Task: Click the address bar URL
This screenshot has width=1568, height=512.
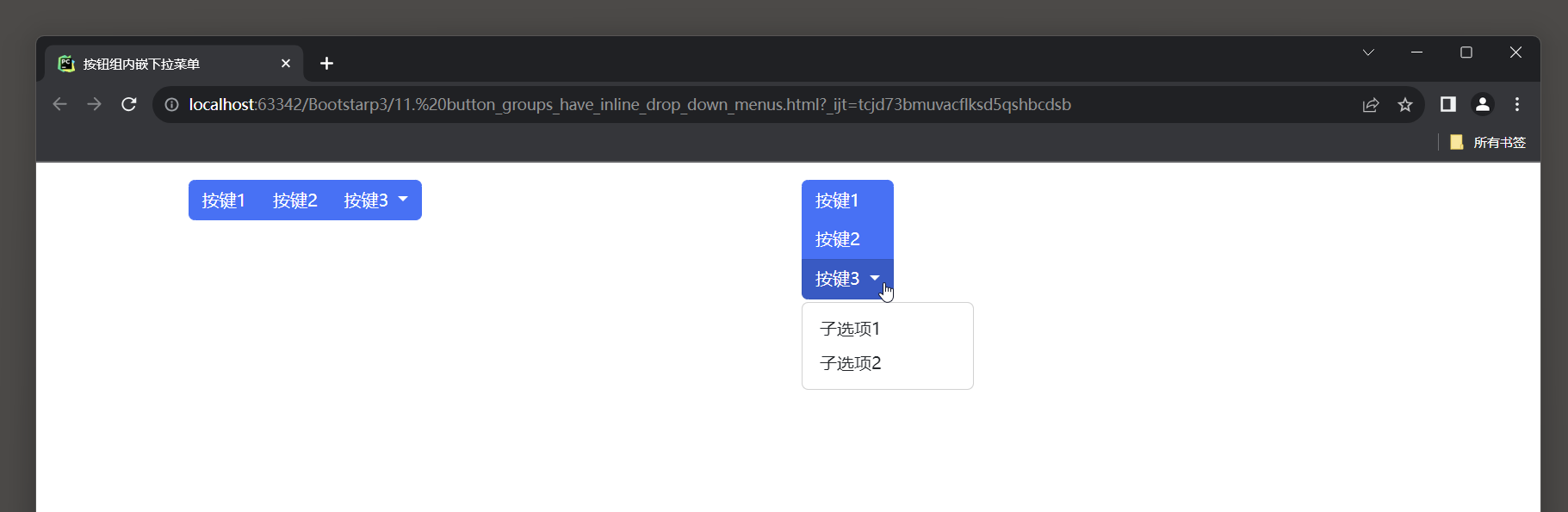Action: point(629,104)
